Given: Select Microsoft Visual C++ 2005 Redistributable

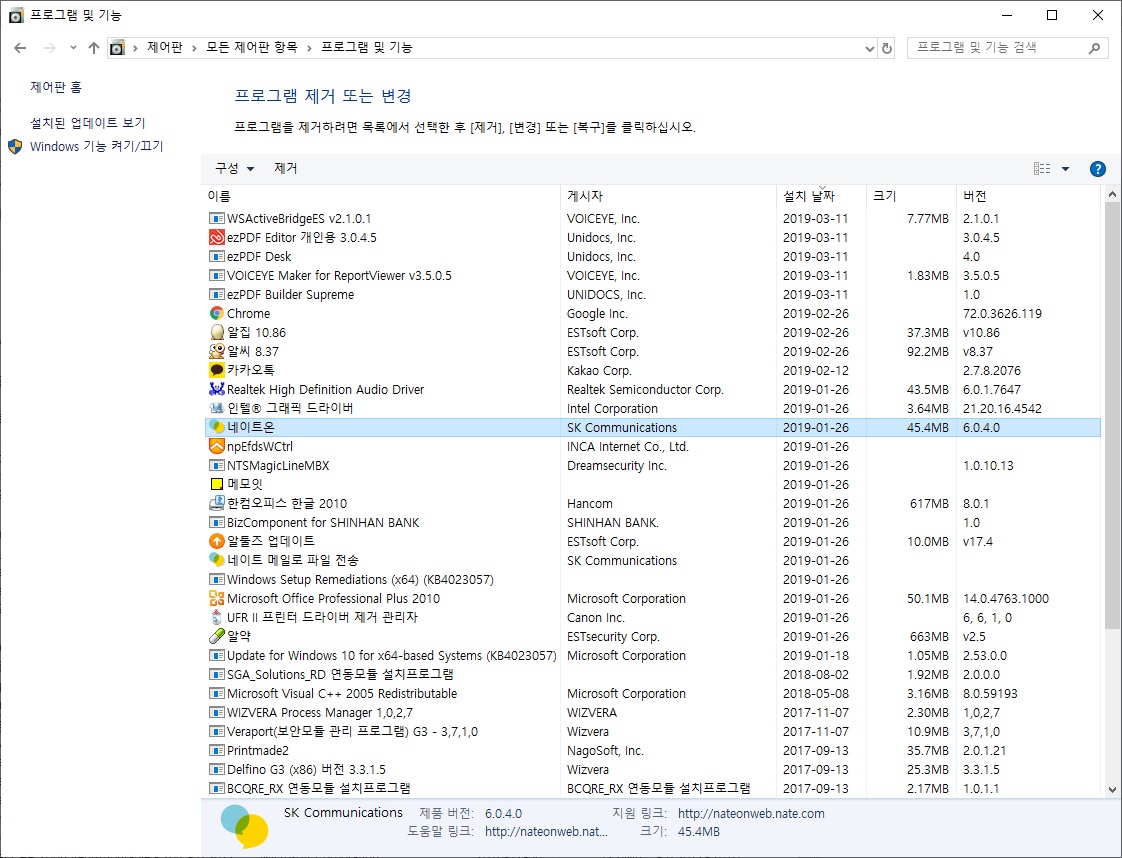Looking at the screenshot, I should click(653, 693).
